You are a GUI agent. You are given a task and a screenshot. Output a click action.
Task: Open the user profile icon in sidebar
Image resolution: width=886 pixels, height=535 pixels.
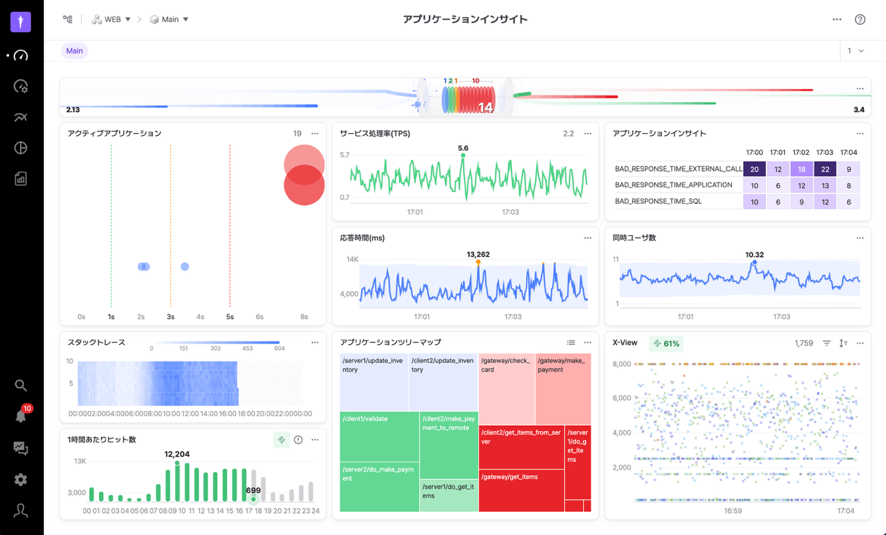(20, 510)
